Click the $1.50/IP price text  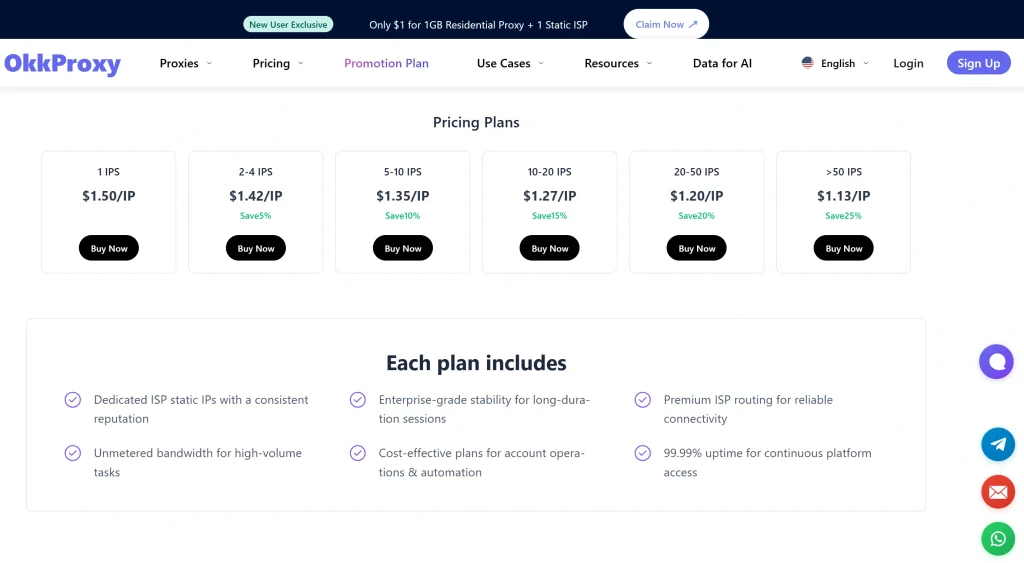108,195
